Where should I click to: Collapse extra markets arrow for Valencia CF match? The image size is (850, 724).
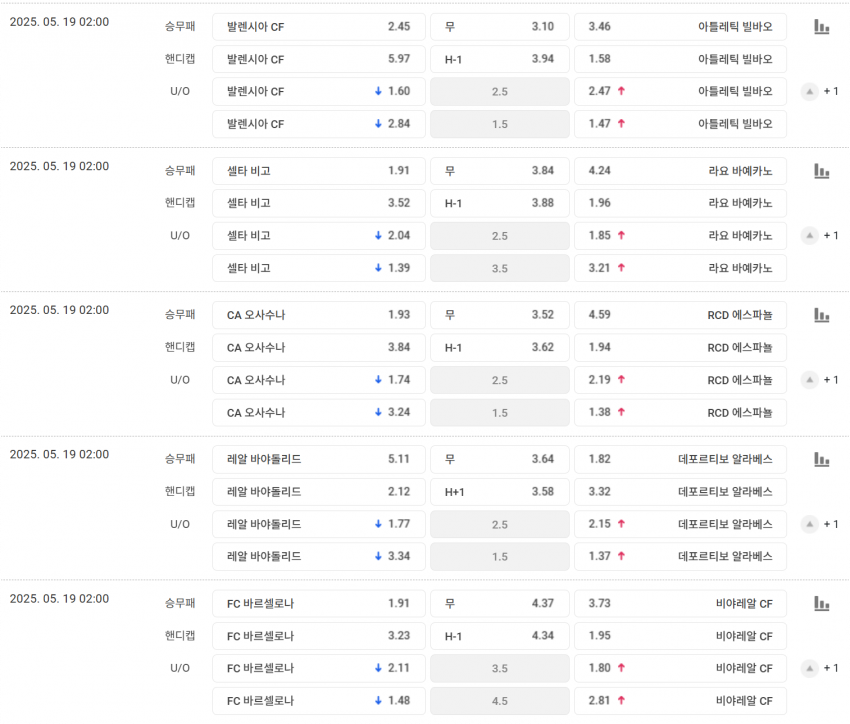point(810,92)
